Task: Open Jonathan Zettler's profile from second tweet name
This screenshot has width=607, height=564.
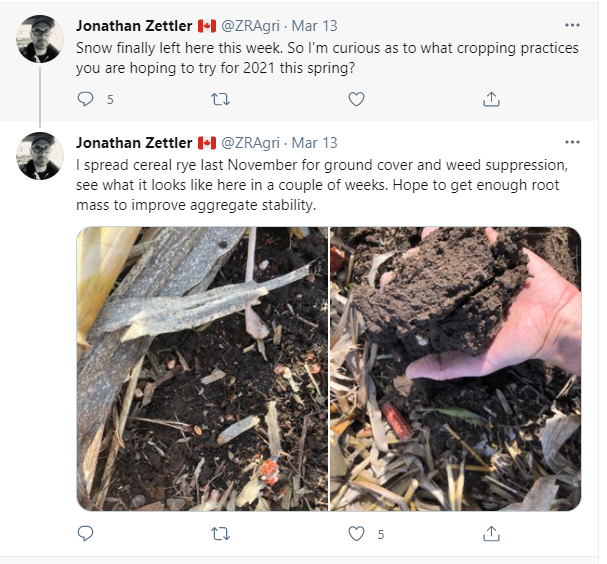Action: [134, 143]
